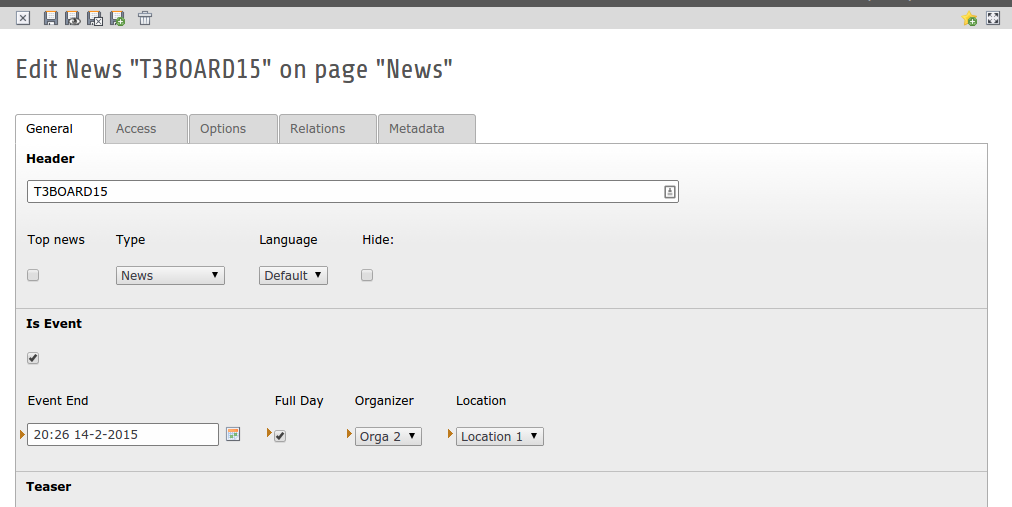Click Save and create new icon
This screenshot has width=1012, height=507.
(117, 18)
